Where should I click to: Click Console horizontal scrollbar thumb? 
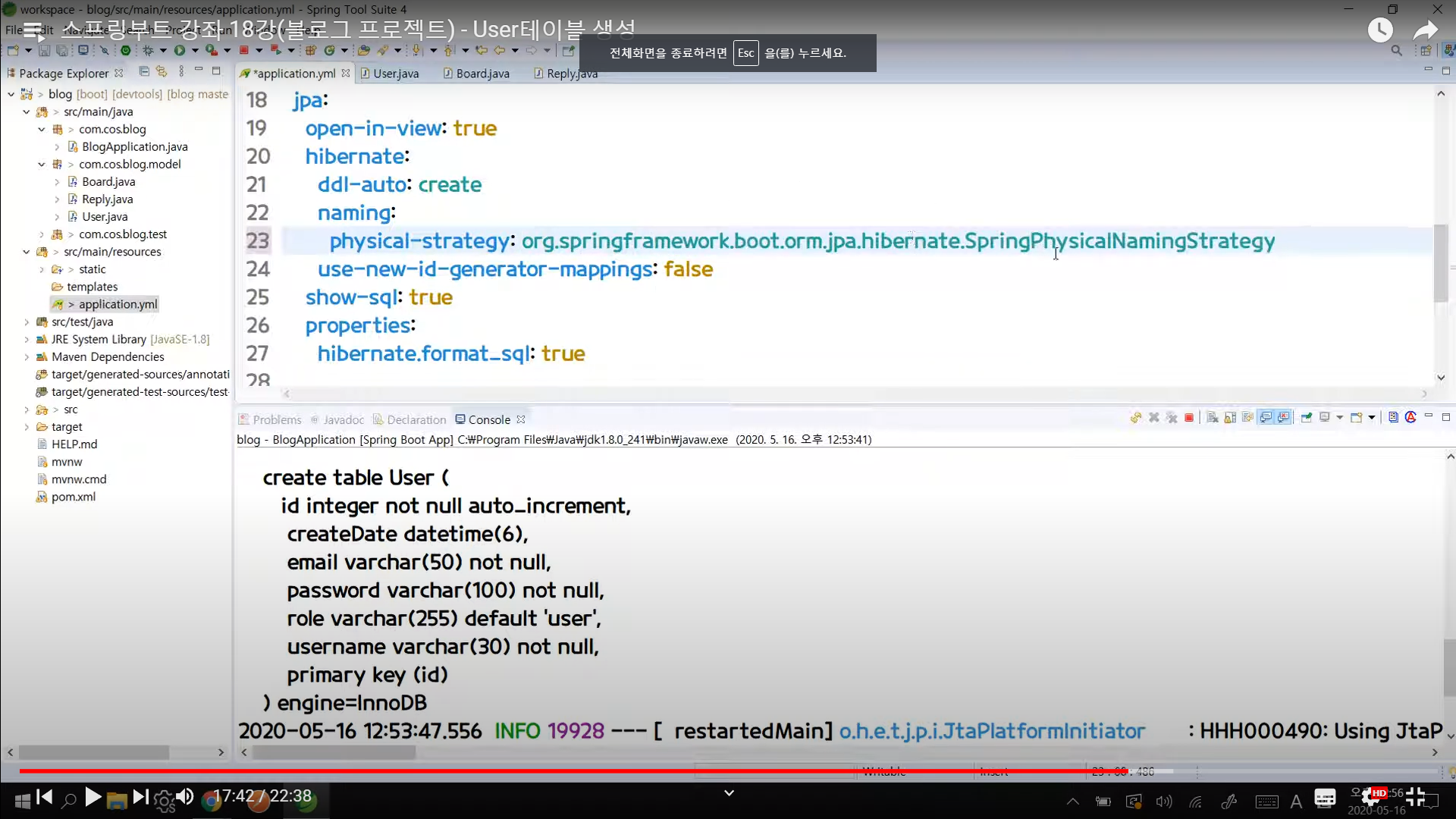[334, 752]
